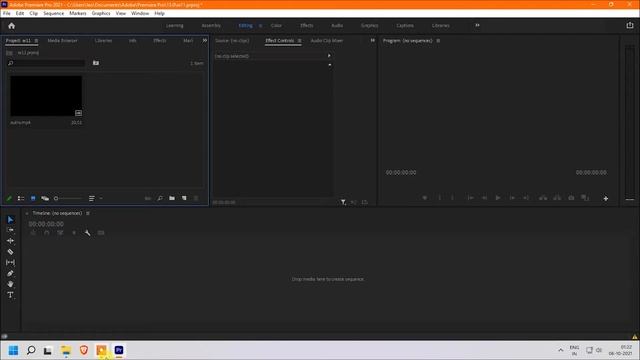Toggle Snap in Timeline
Image resolution: width=640 pixels, height=360 pixels.
tap(47, 233)
